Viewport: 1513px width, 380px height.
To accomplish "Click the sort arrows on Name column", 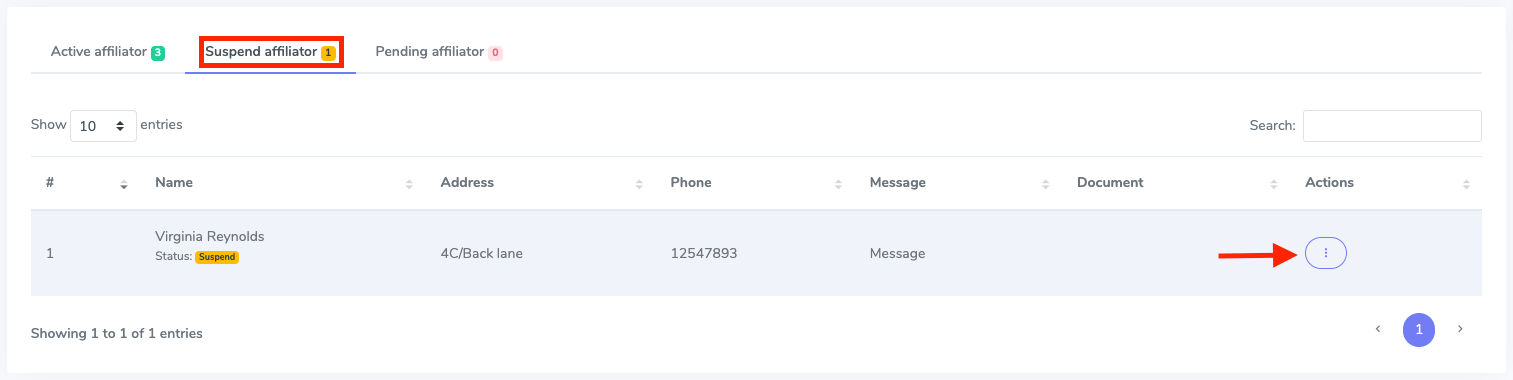I will click(x=409, y=184).
